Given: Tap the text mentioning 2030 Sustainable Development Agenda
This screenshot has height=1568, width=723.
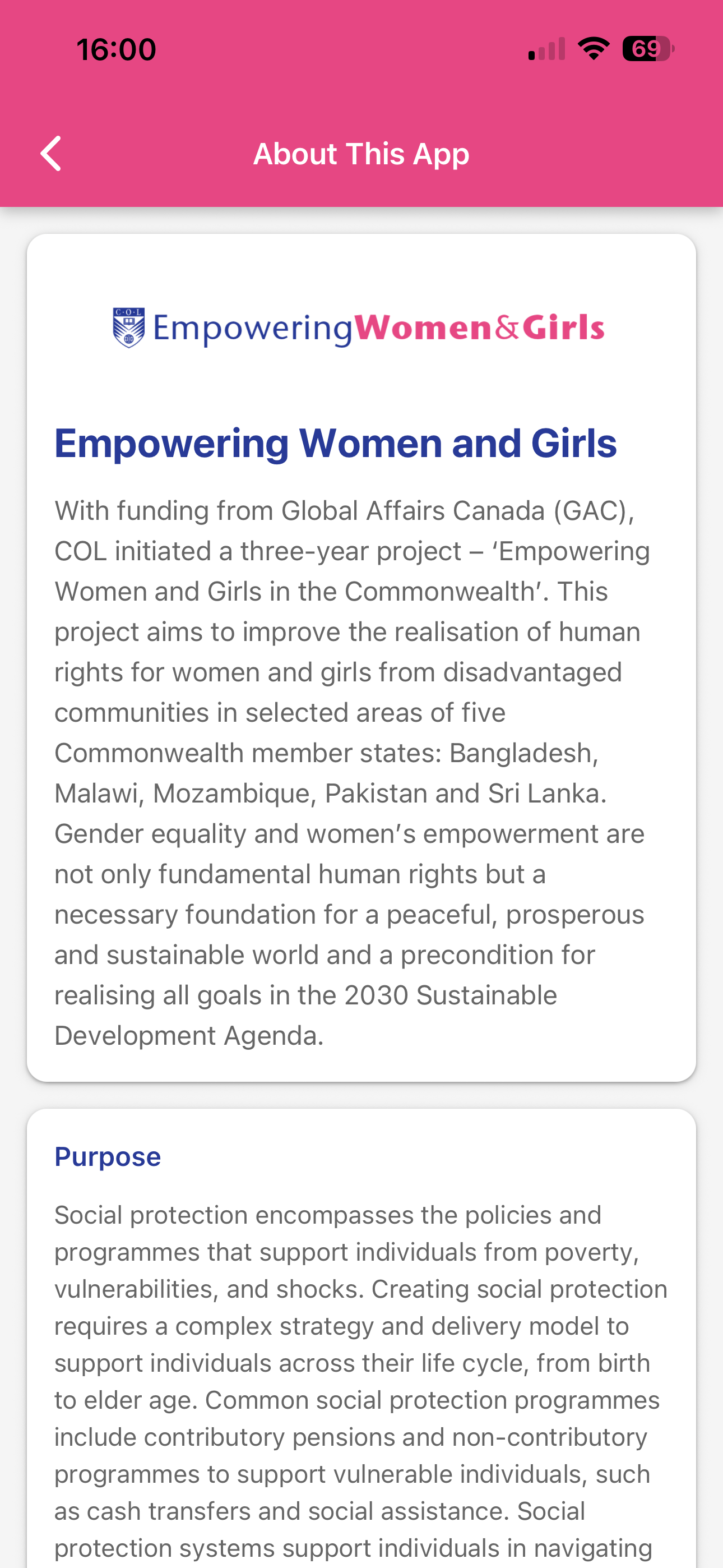Looking at the screenshot, I should (x=305, y=1015).
